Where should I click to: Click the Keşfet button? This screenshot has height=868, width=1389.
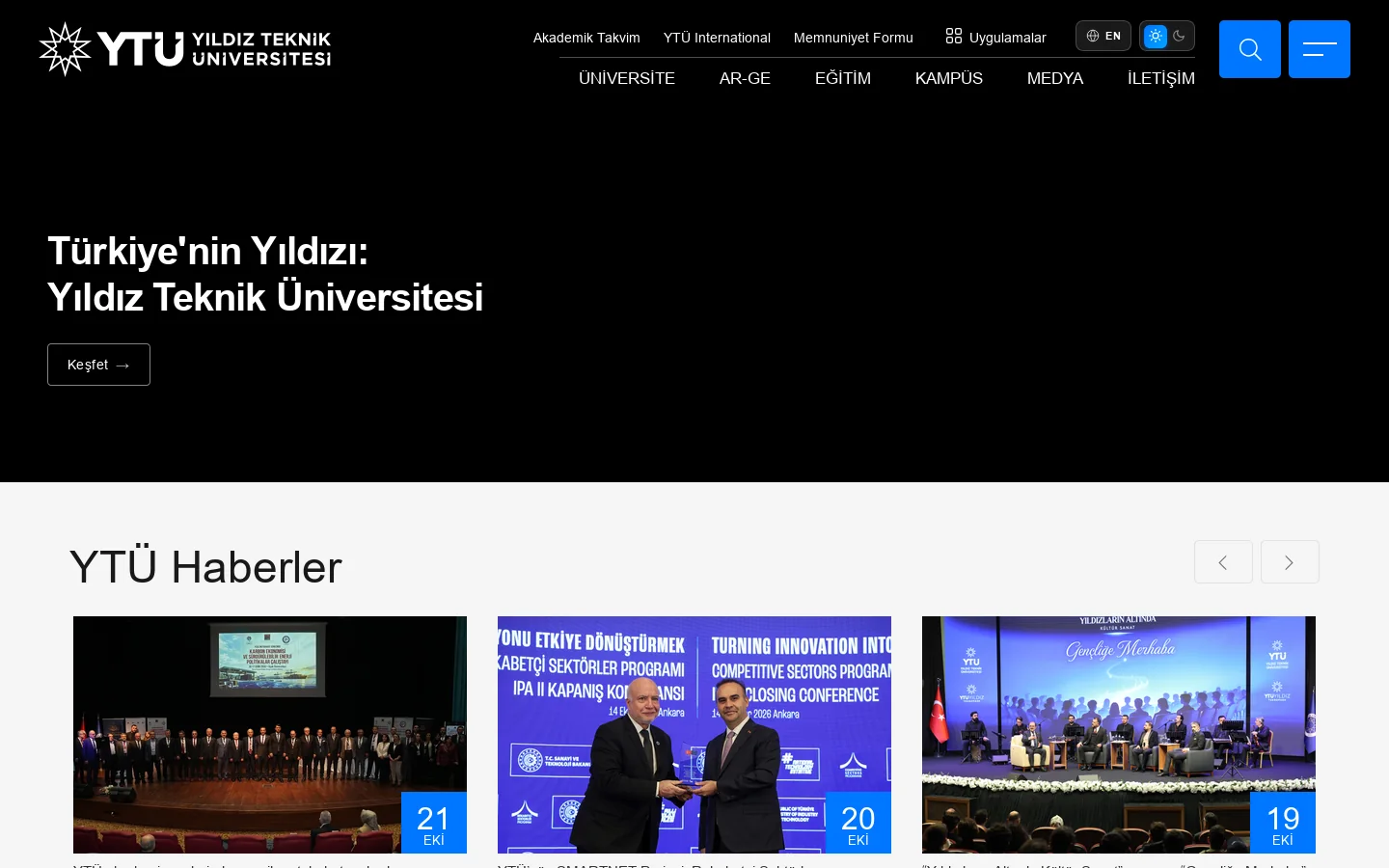[98, 365]
